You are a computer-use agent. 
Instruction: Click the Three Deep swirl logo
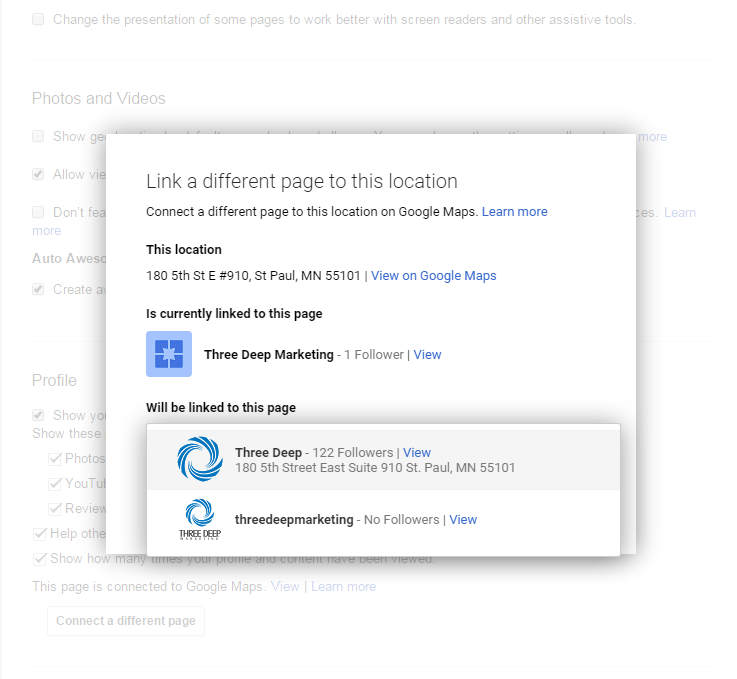[x=200, y=459]
